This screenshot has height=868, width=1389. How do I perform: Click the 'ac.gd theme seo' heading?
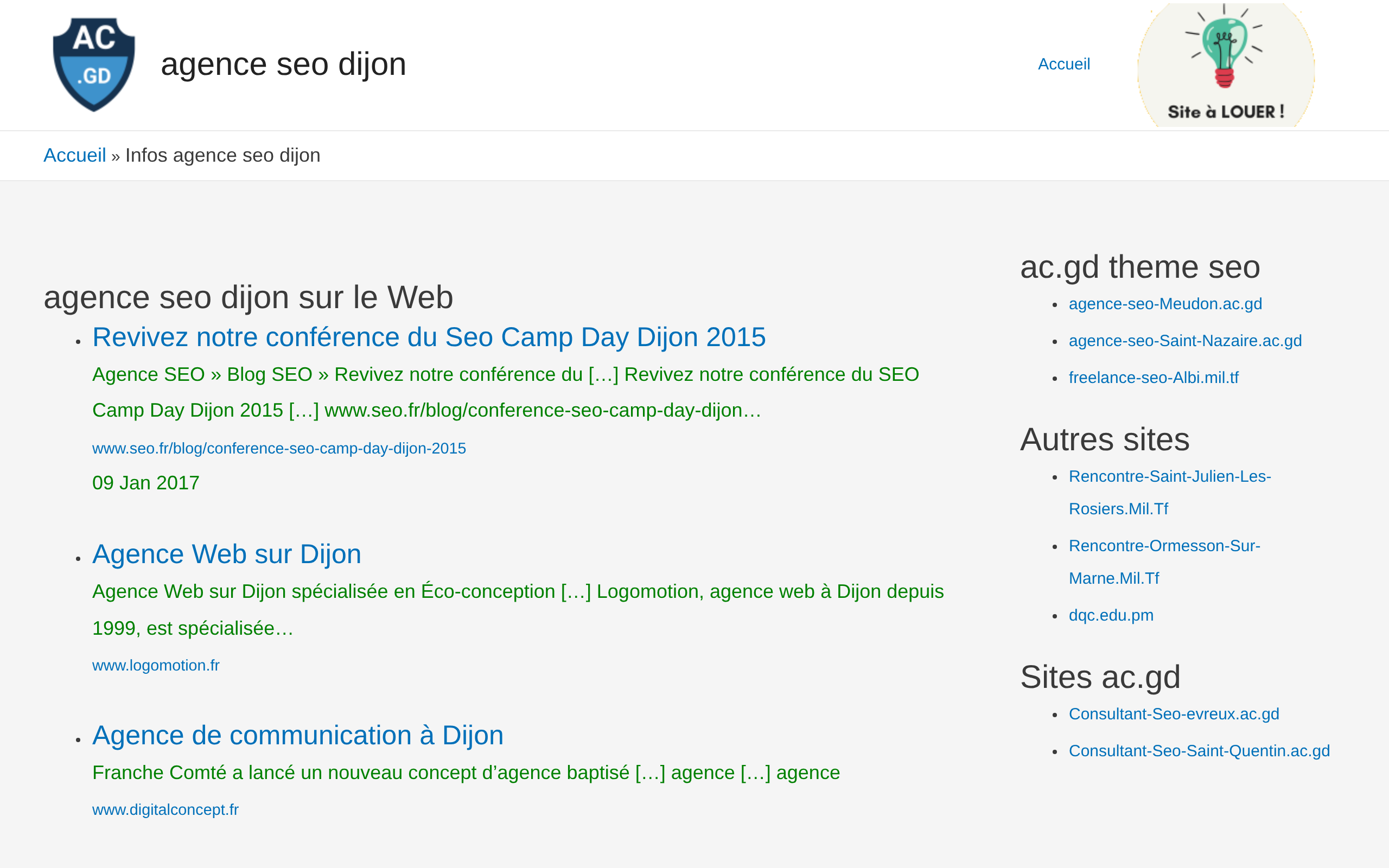coord(1140,267)
